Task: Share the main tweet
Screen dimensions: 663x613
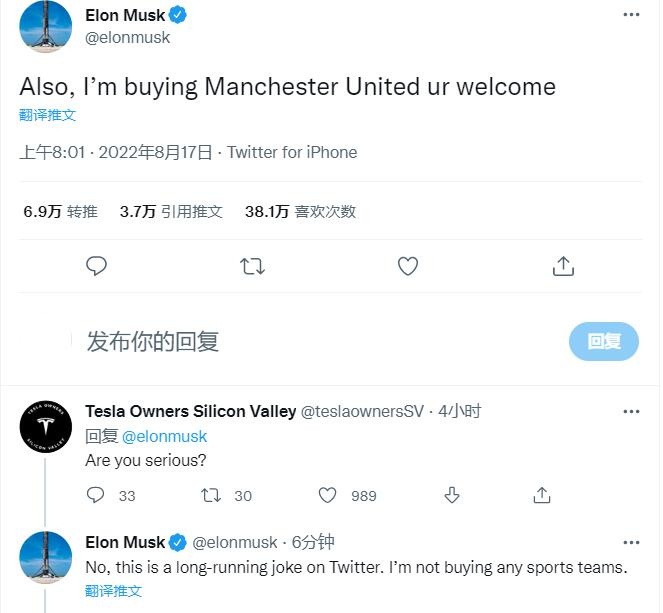Action: tap(563, 266)
